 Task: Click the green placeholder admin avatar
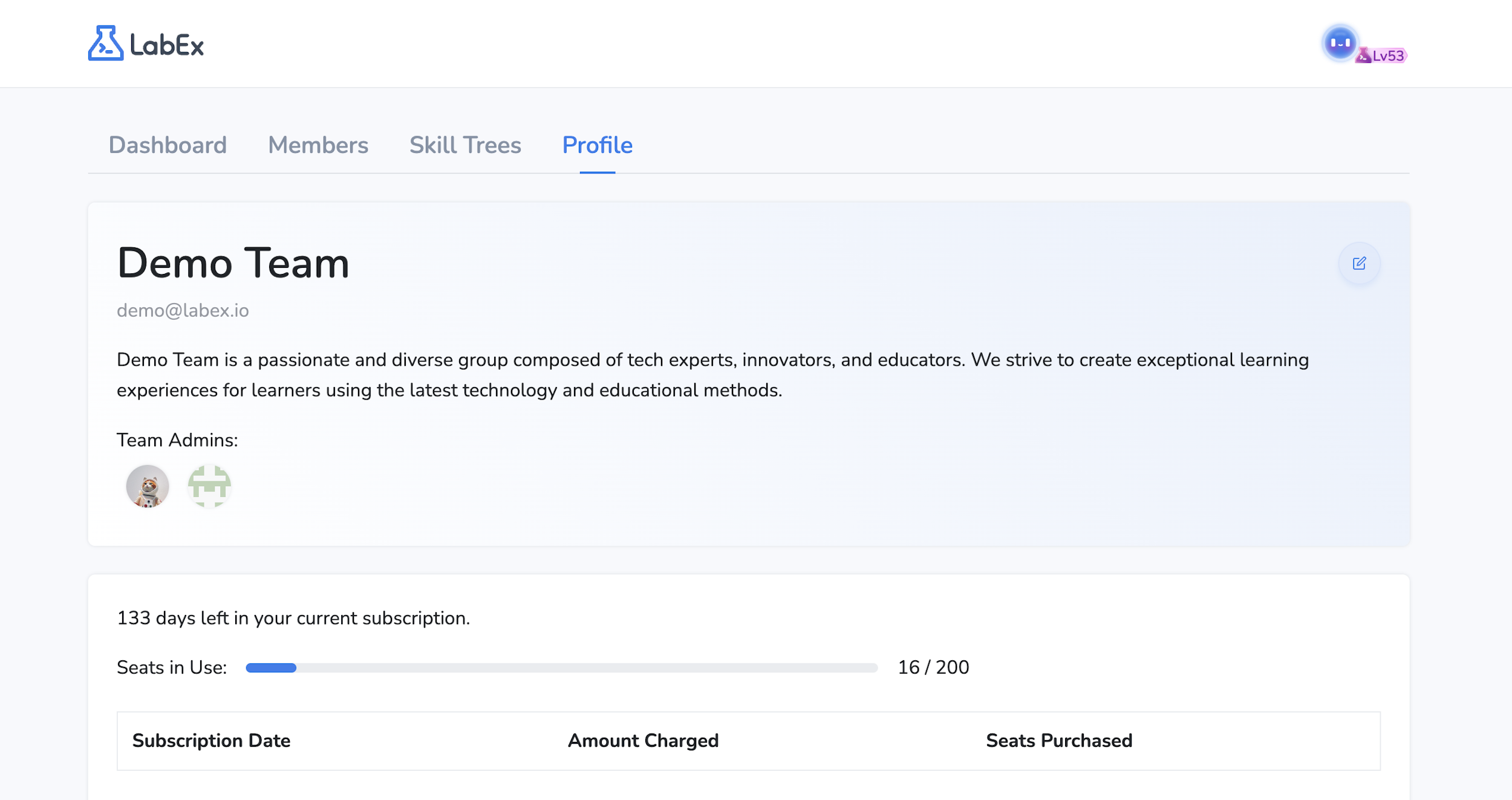(209, 486)
